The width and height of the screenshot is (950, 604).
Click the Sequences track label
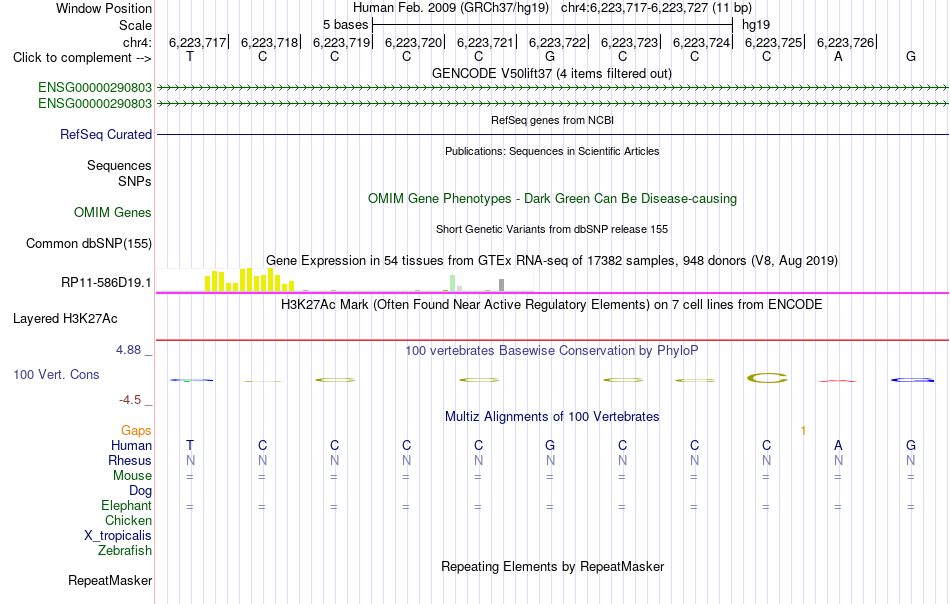[119, 165]
